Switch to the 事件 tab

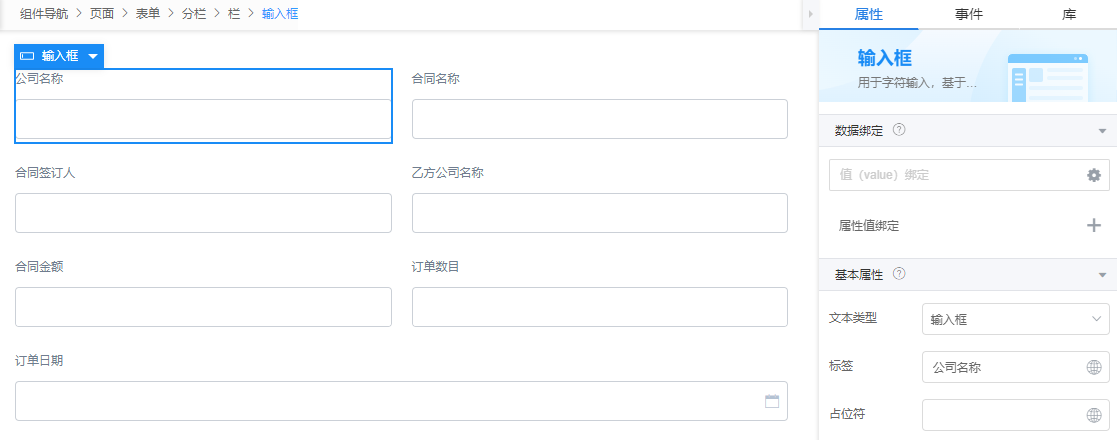pos(969,14)
